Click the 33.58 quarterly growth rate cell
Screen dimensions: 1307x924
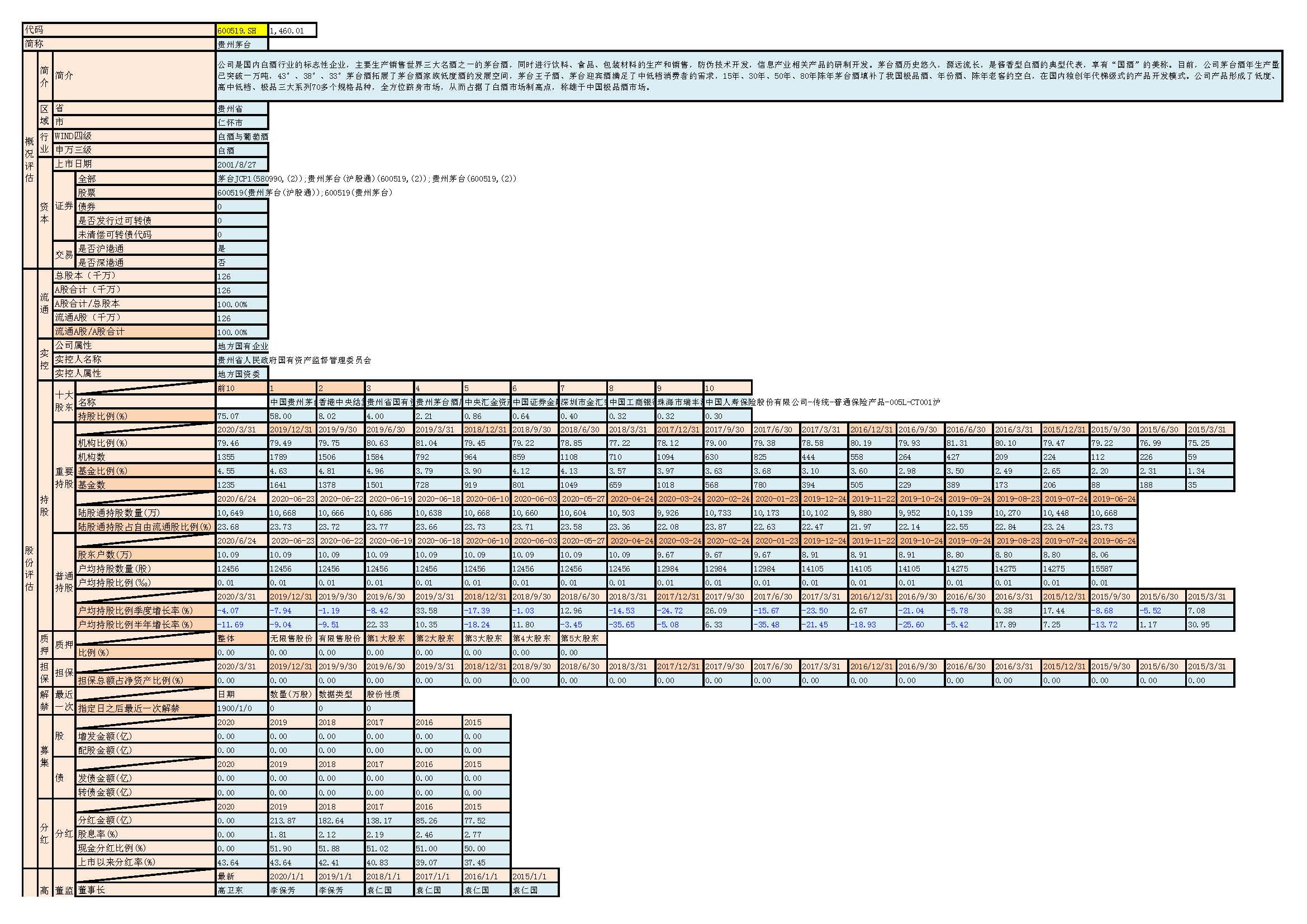tap(437, 611)
